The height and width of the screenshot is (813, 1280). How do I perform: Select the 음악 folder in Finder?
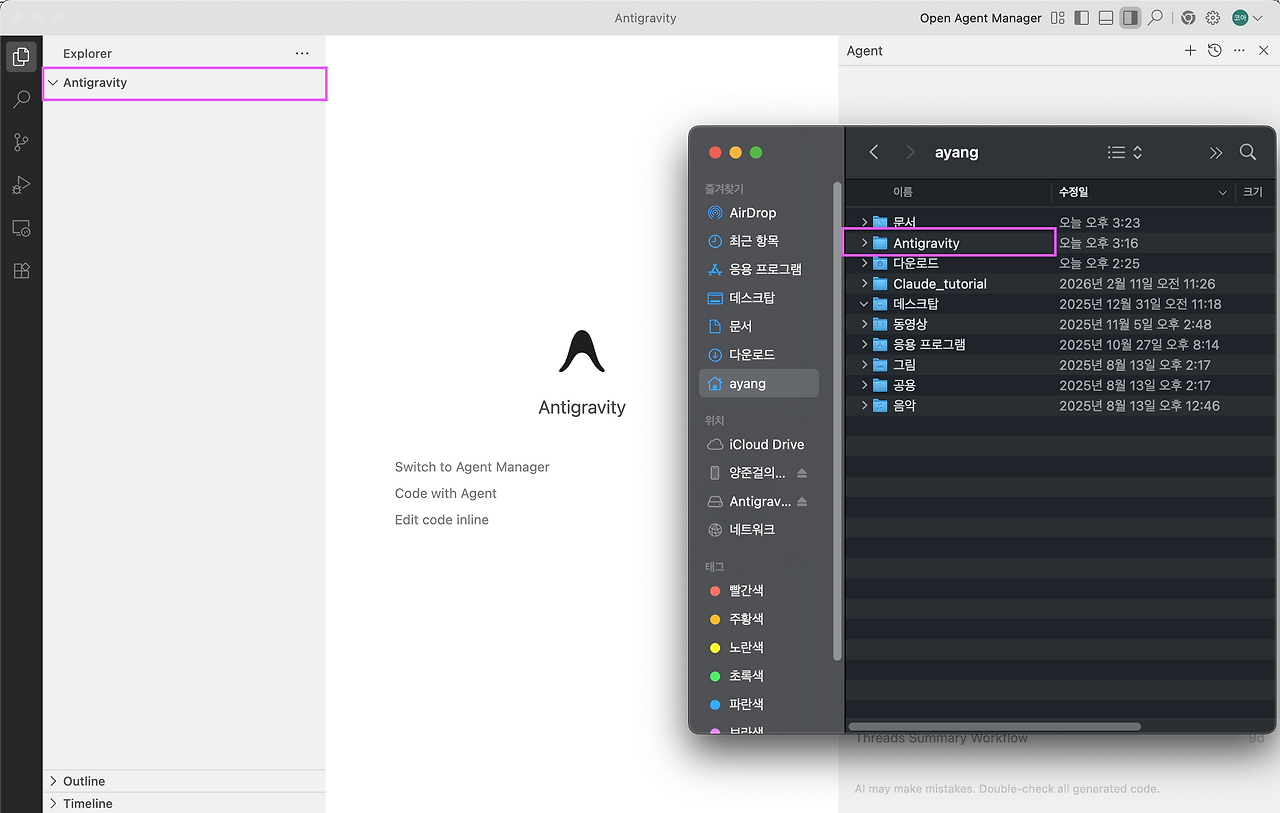(x=1060, y=406)
